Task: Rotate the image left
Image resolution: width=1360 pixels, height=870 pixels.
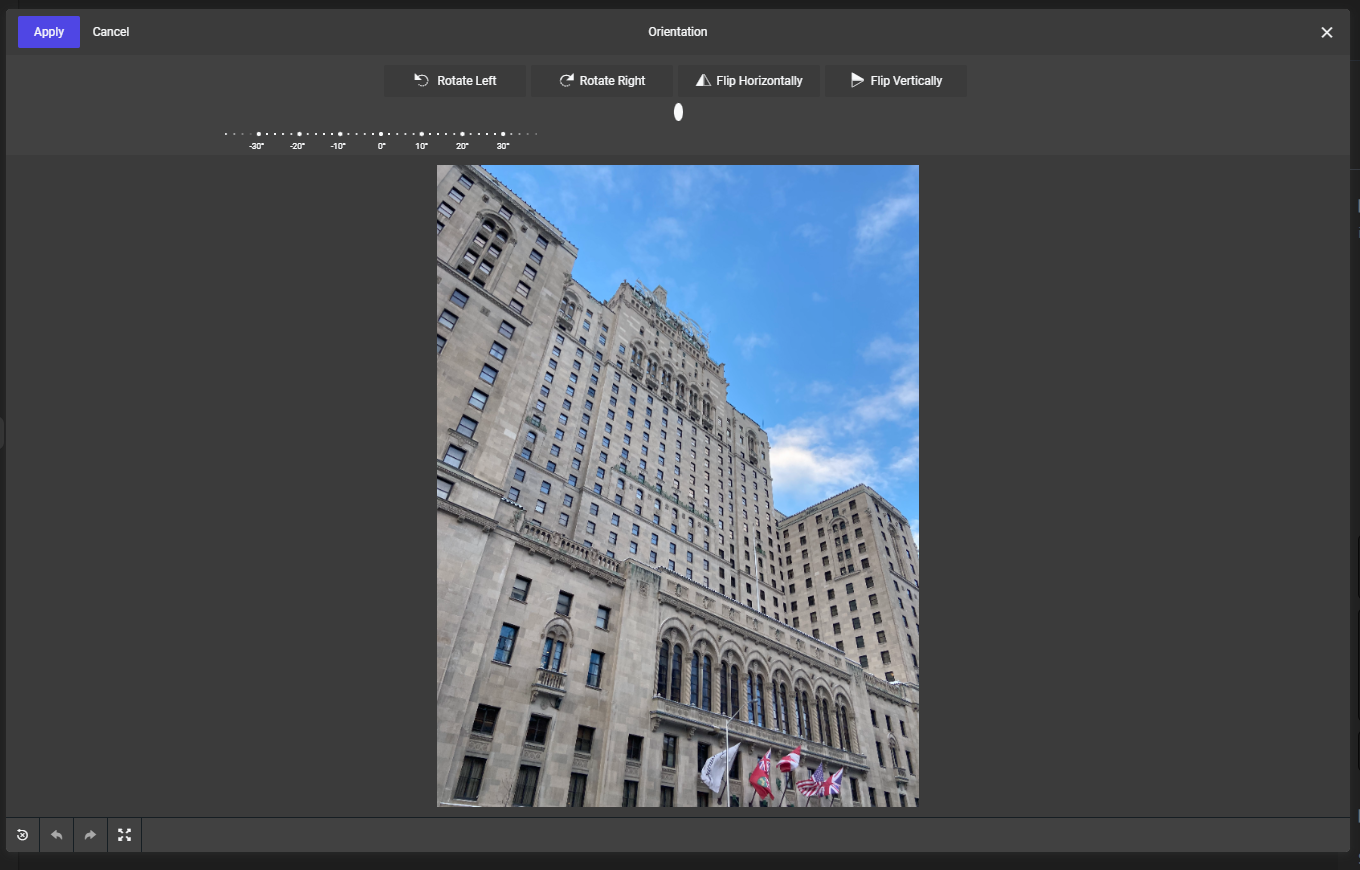Action: click(455, 81)
